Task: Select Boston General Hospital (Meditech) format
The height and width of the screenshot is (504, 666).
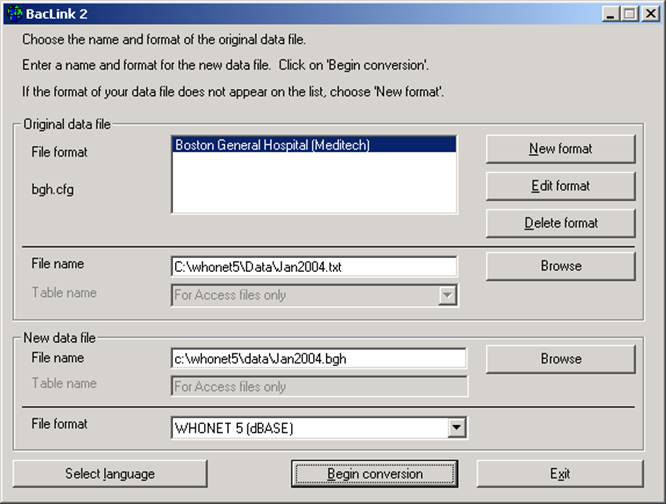Action: point(314,145)
